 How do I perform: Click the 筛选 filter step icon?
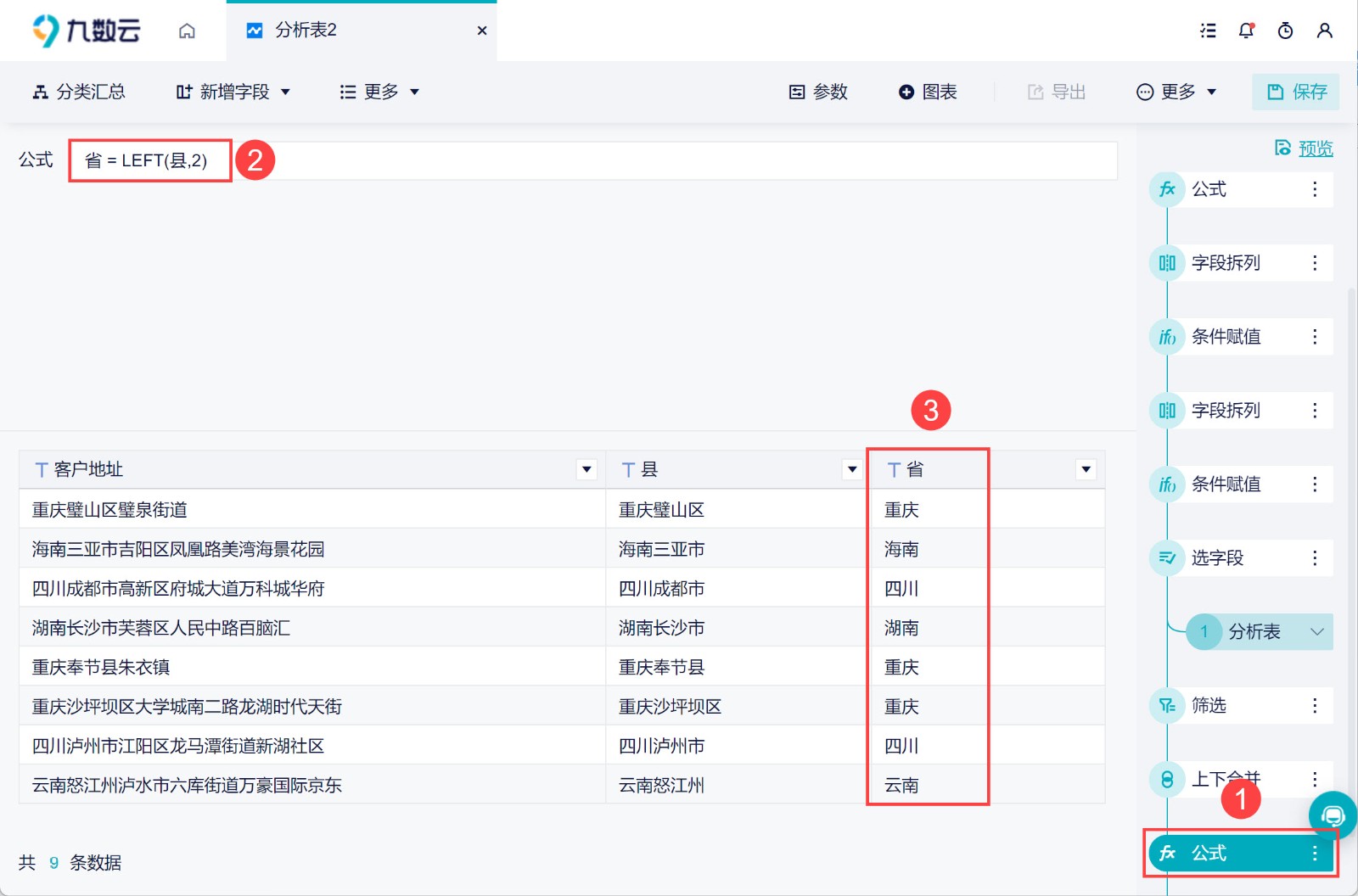[x=1167, y=705]
